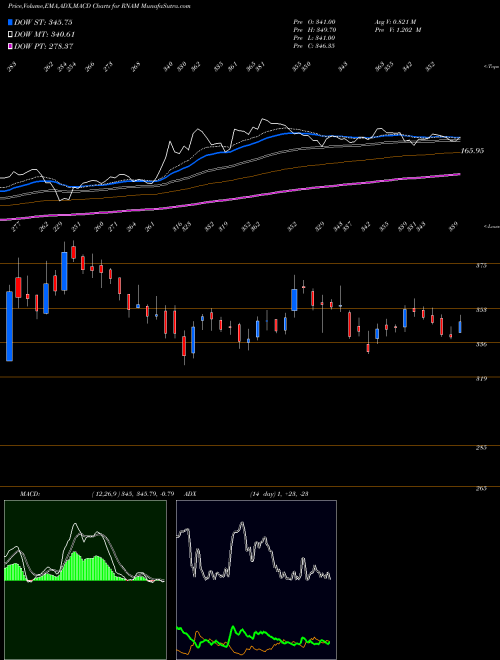Select the DOW PT: 278.37 legend text

pyautogui.click(x=44, y=46)
